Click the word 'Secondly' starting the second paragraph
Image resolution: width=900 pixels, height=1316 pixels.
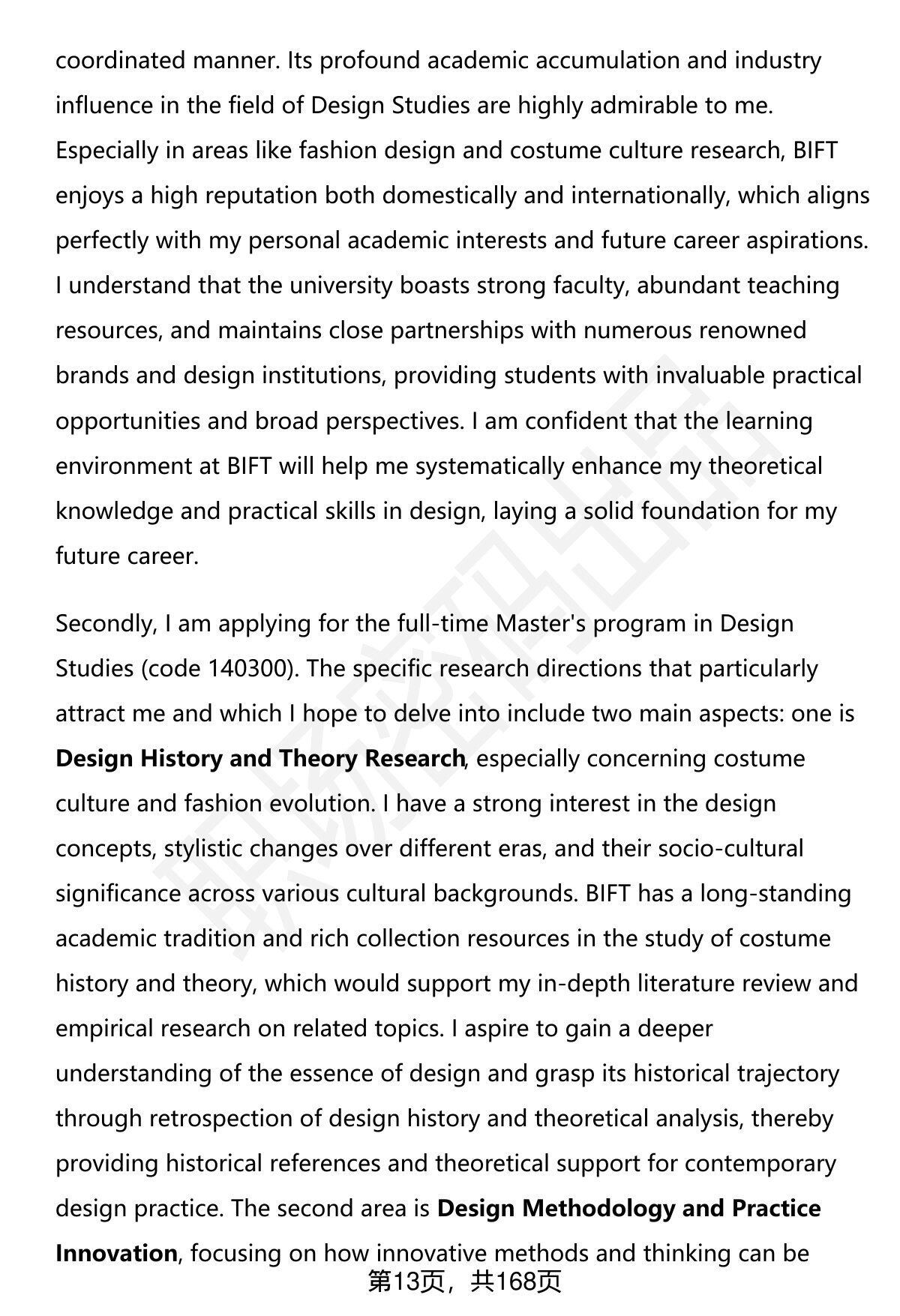click(105, 623)
